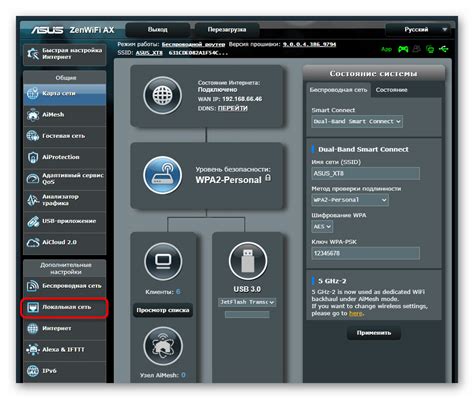Click the Карта сети globe icon
This screenshot has width=474, height=399.
click(33, 93)
